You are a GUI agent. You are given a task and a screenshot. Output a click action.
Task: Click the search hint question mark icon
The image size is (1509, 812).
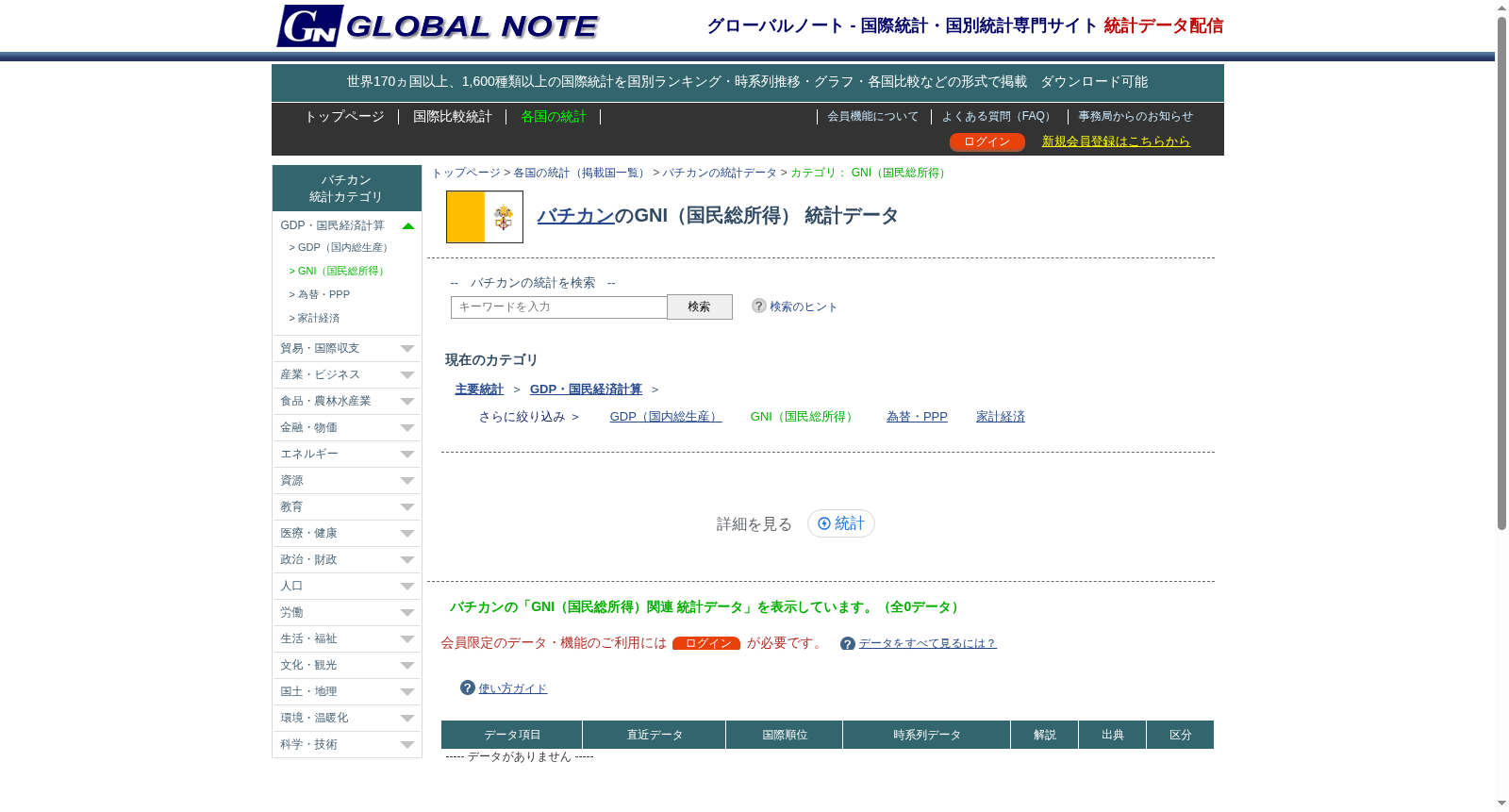[x=758, y=306]
